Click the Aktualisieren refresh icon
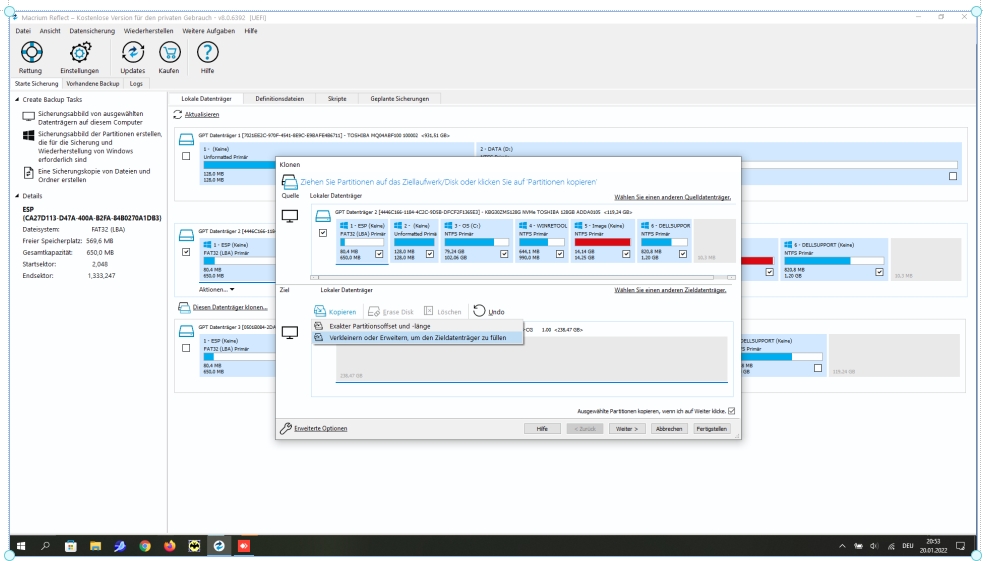This screenshot has width=983, height=561. [177, 115]
